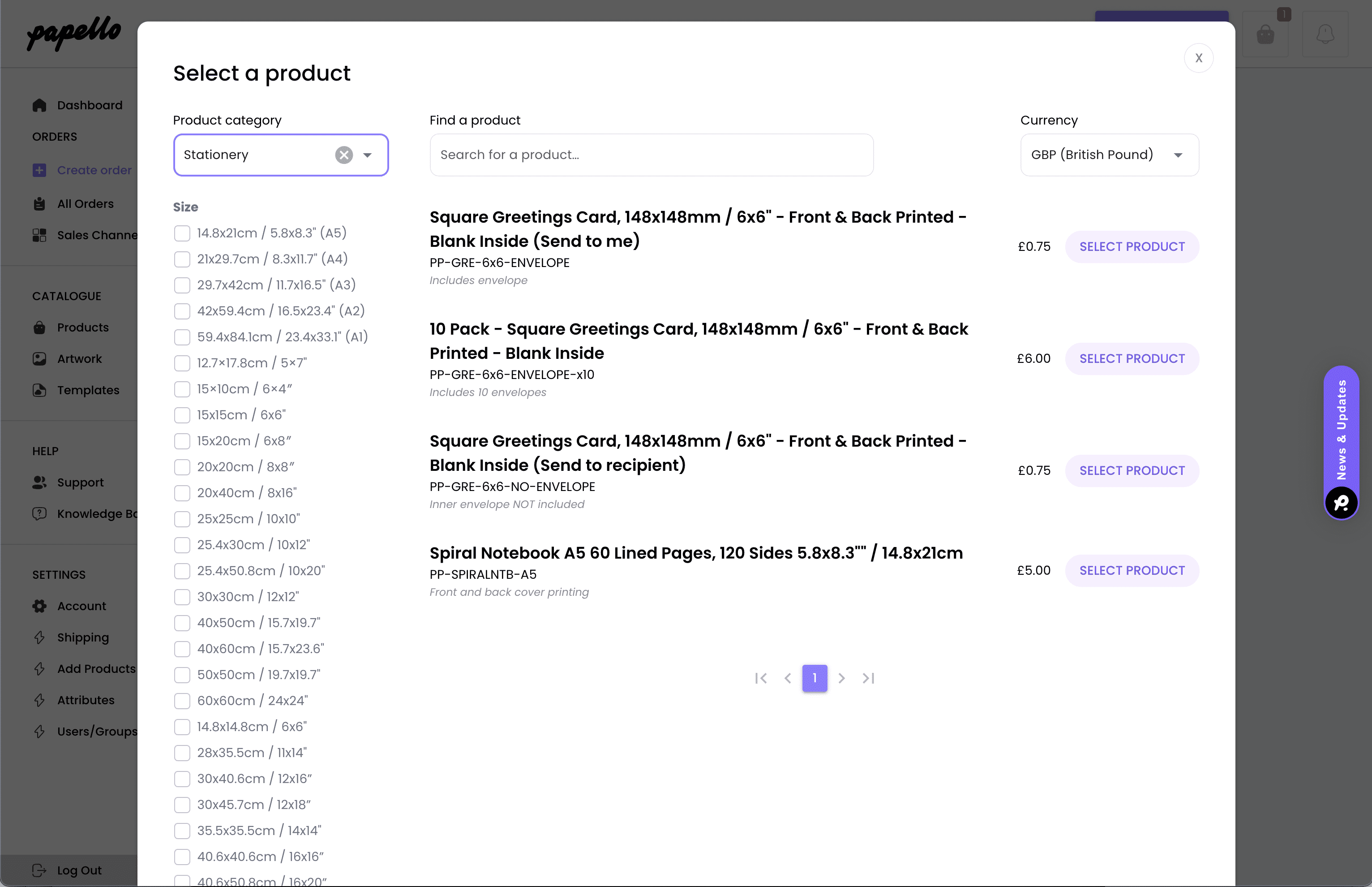Close the Select a product dialog
This screenshot has height=887, width=1372.
pyautogui.click(x=1199, y=58)
